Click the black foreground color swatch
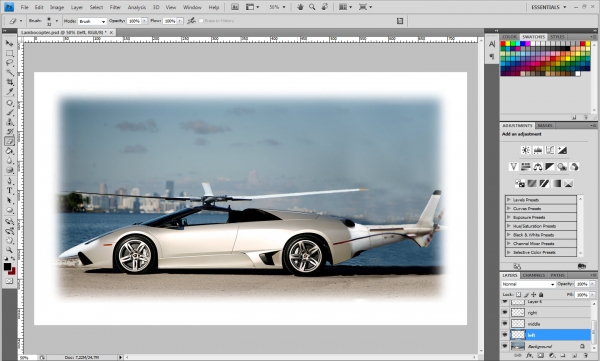This screenshot has height=361, width=600. [7, 267]
